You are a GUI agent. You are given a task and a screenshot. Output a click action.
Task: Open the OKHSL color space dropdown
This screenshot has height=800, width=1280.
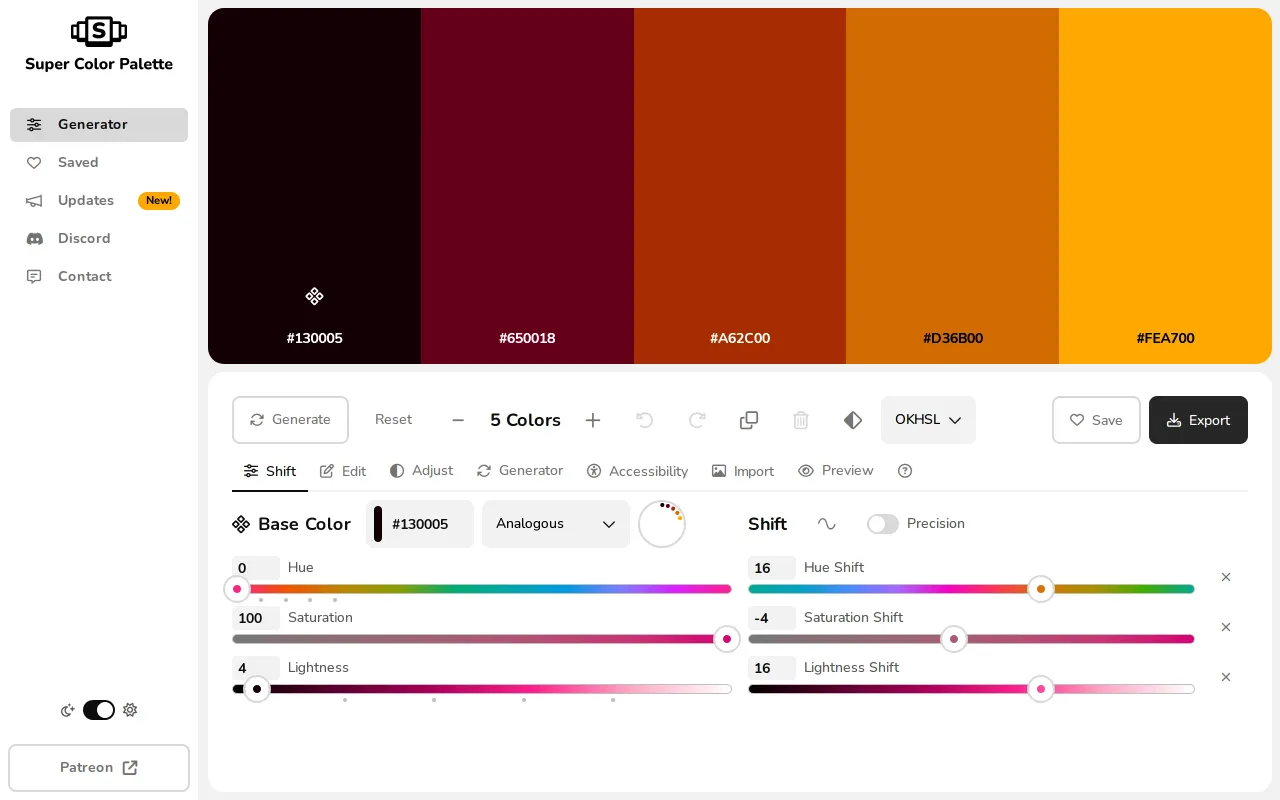pos(928,420)
